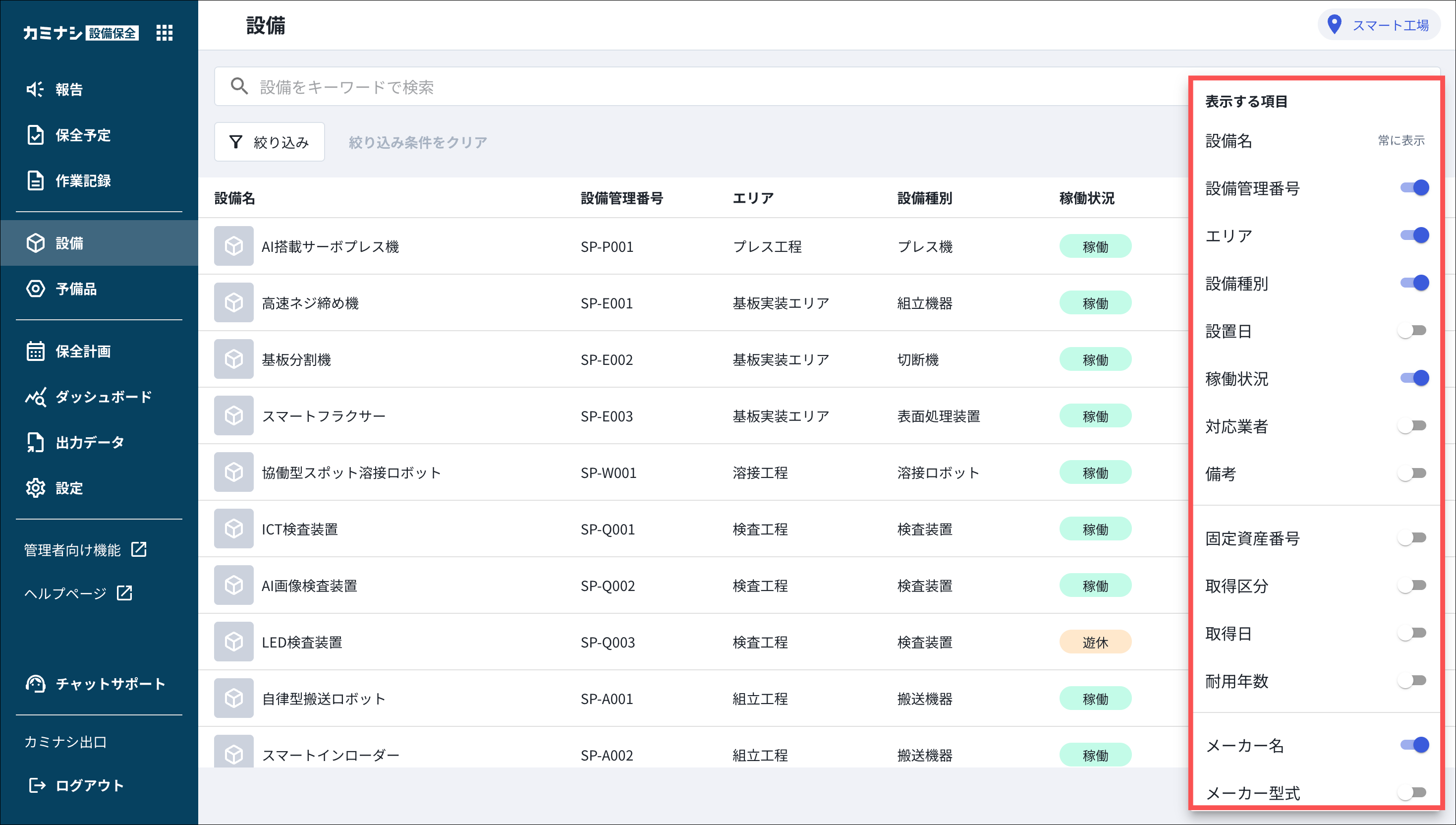
Task: Click the 報告 megaphone icon
Action: pyautogui.click(x=35, y=89)
